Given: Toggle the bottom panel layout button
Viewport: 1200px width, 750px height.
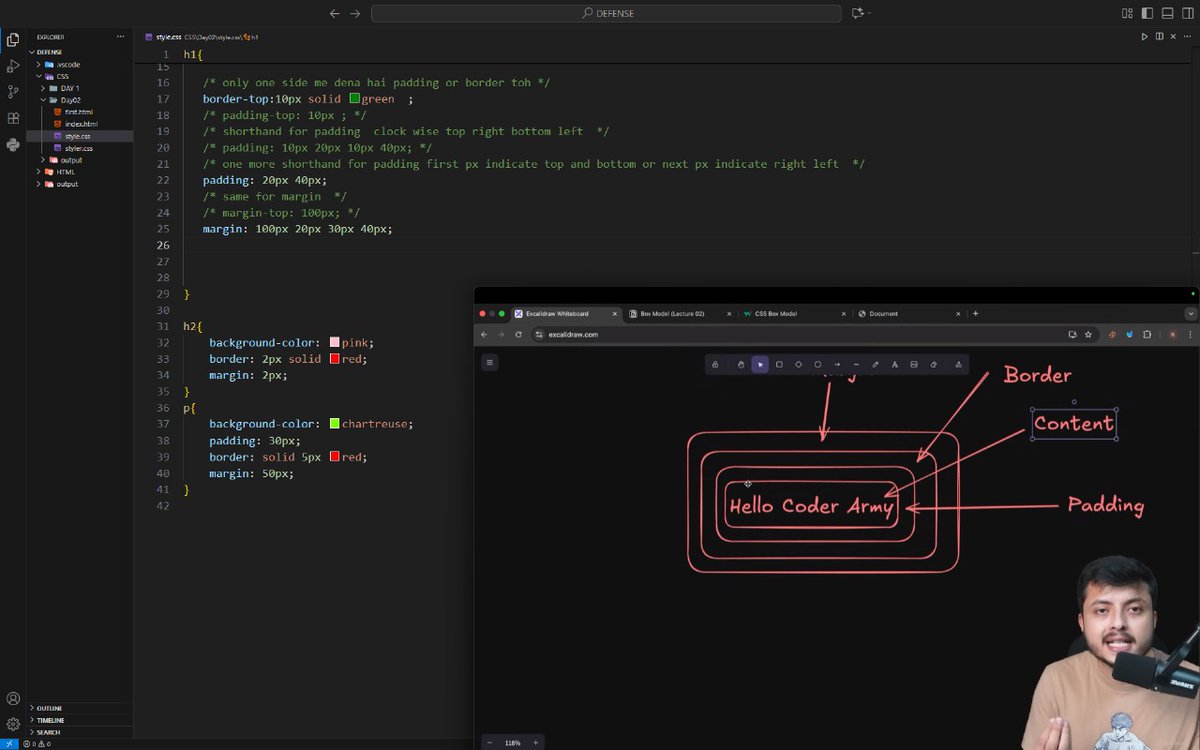Looking at the screenshot, I should (1167, 13).
